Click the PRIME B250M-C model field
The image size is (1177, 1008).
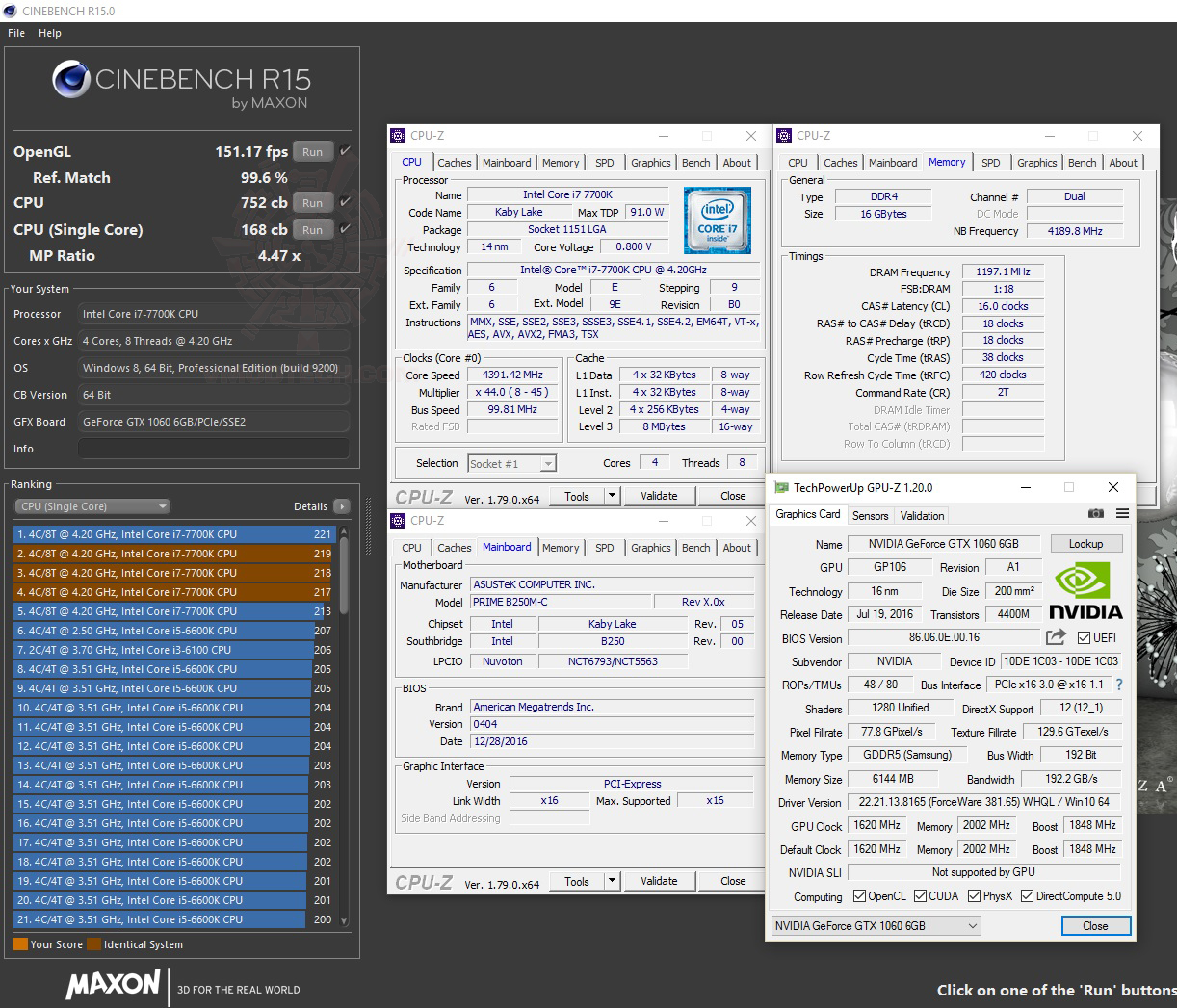coord(560,602)
